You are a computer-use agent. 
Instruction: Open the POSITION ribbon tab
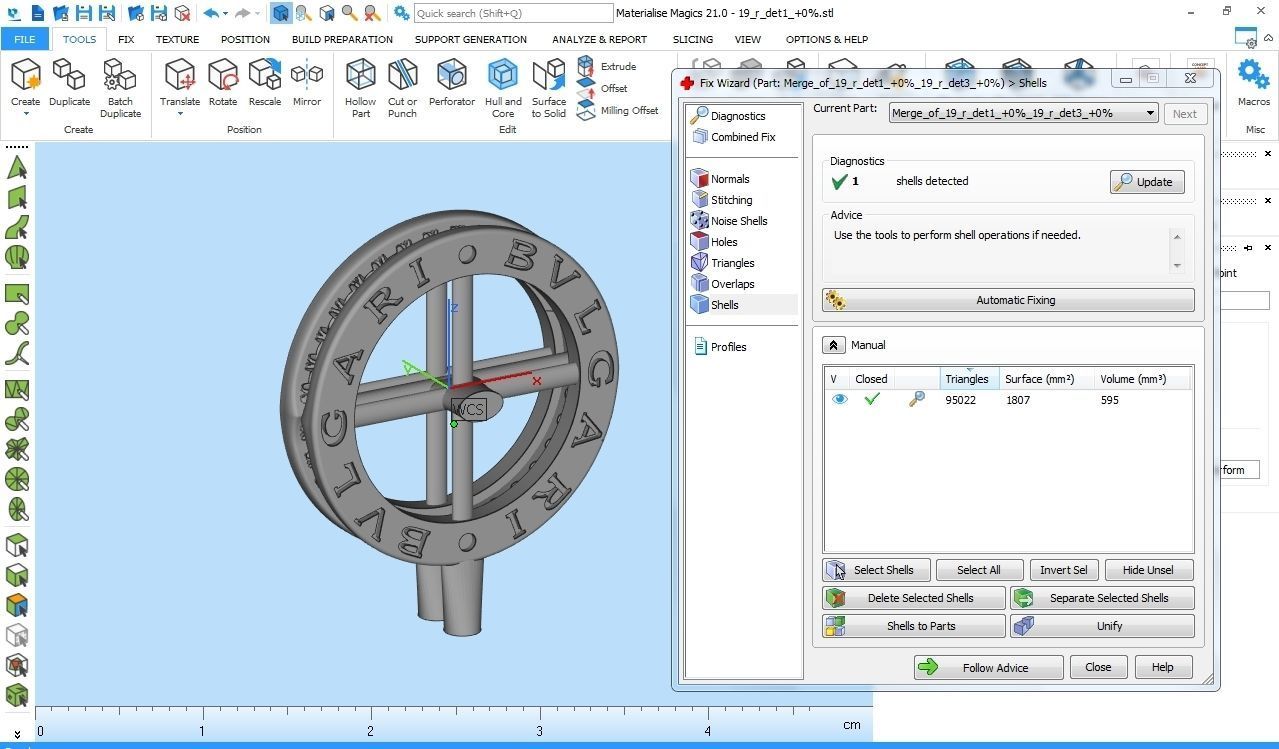click(245, 39)
